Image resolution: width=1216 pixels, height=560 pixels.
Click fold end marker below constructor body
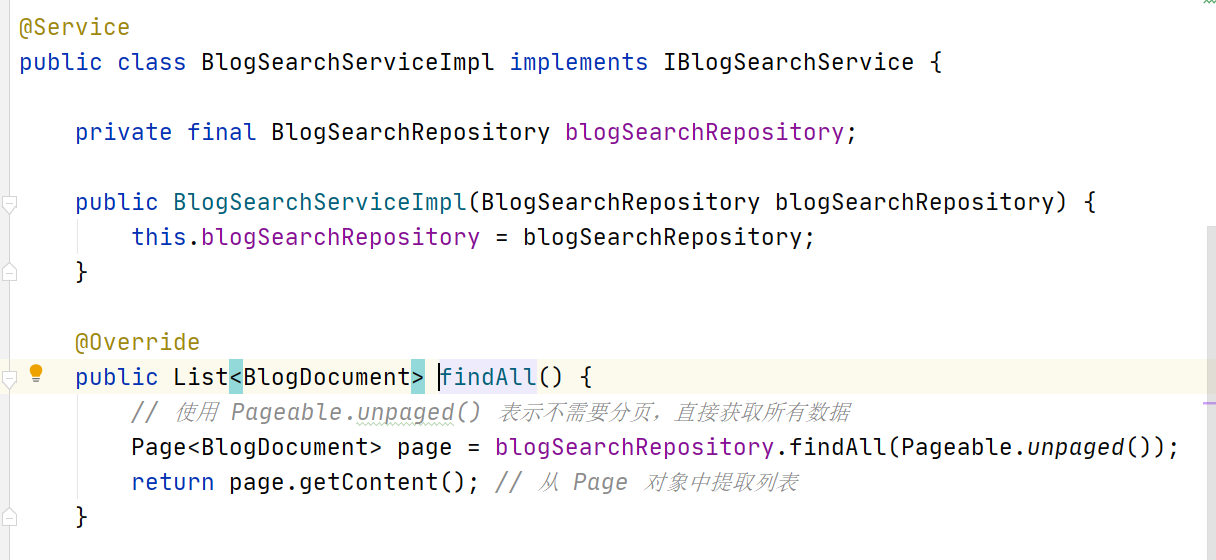pyautogui.click(x=9, y=271)
